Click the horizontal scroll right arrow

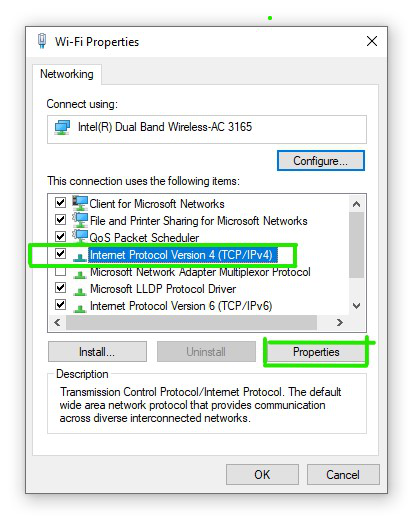pos(340,322)
